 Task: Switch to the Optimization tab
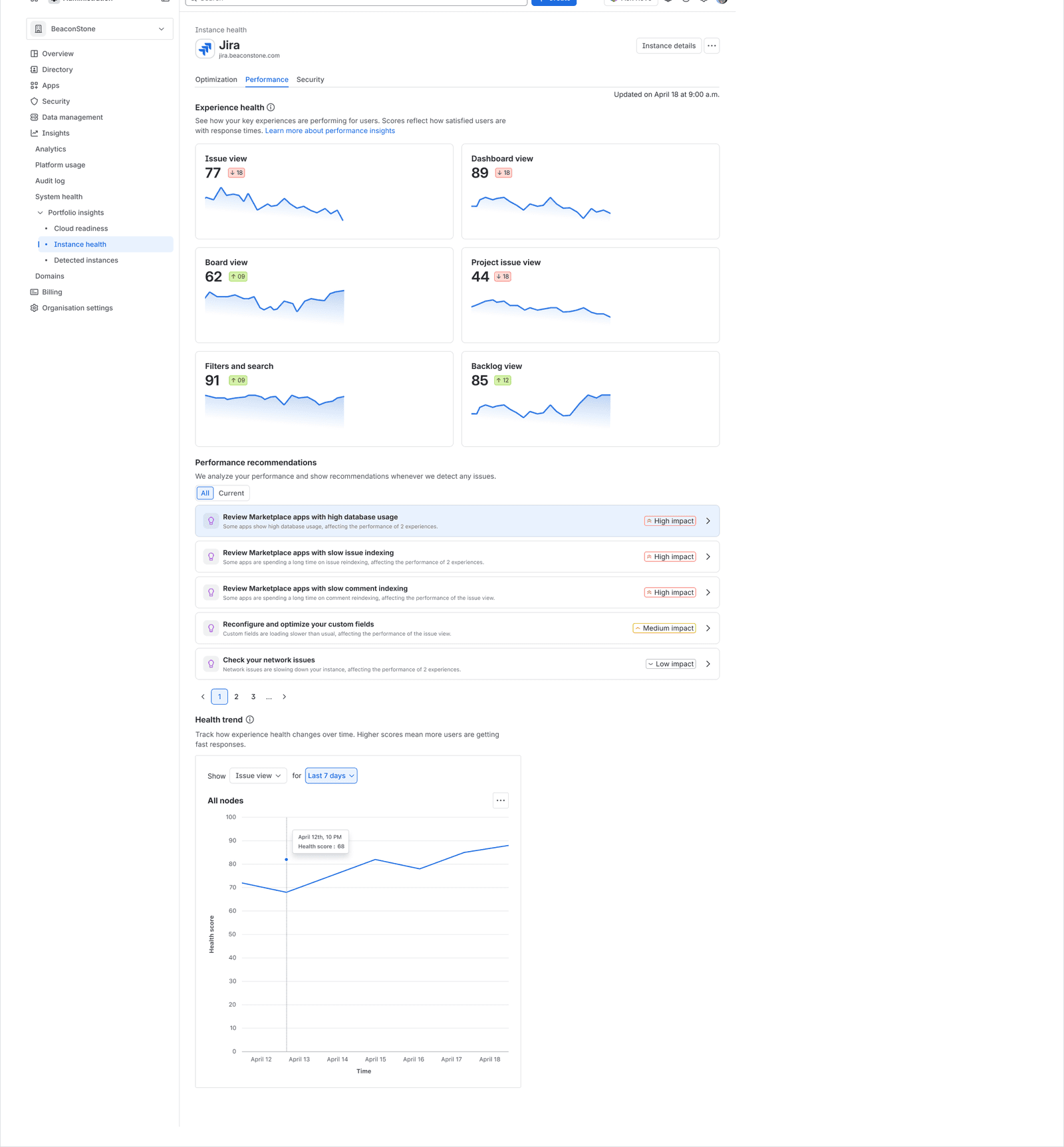click(216, 80)
